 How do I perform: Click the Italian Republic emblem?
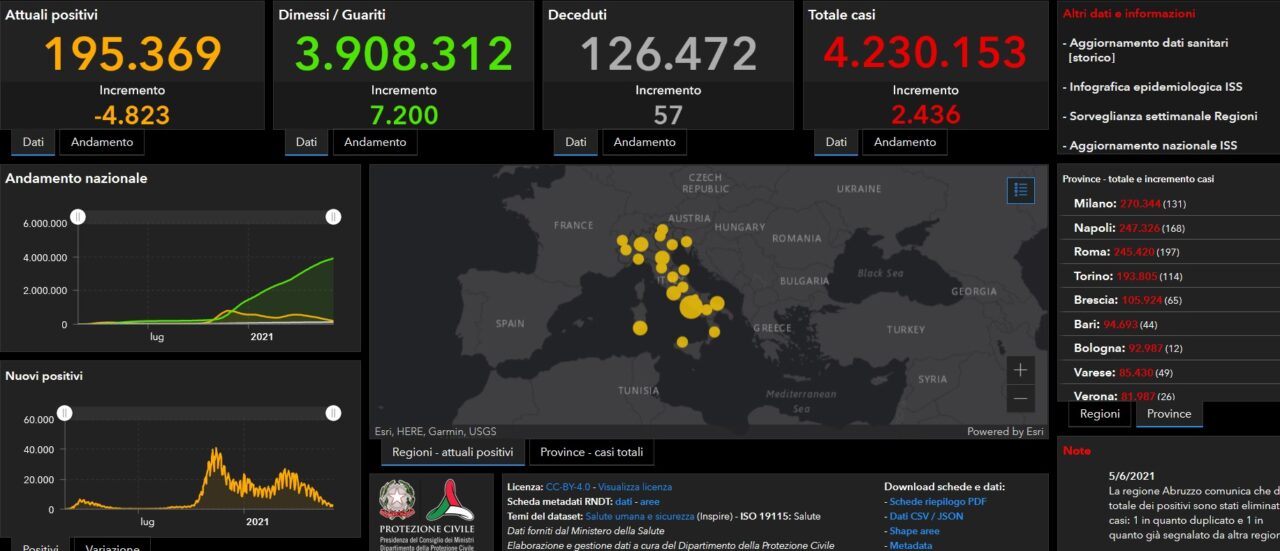397,500
